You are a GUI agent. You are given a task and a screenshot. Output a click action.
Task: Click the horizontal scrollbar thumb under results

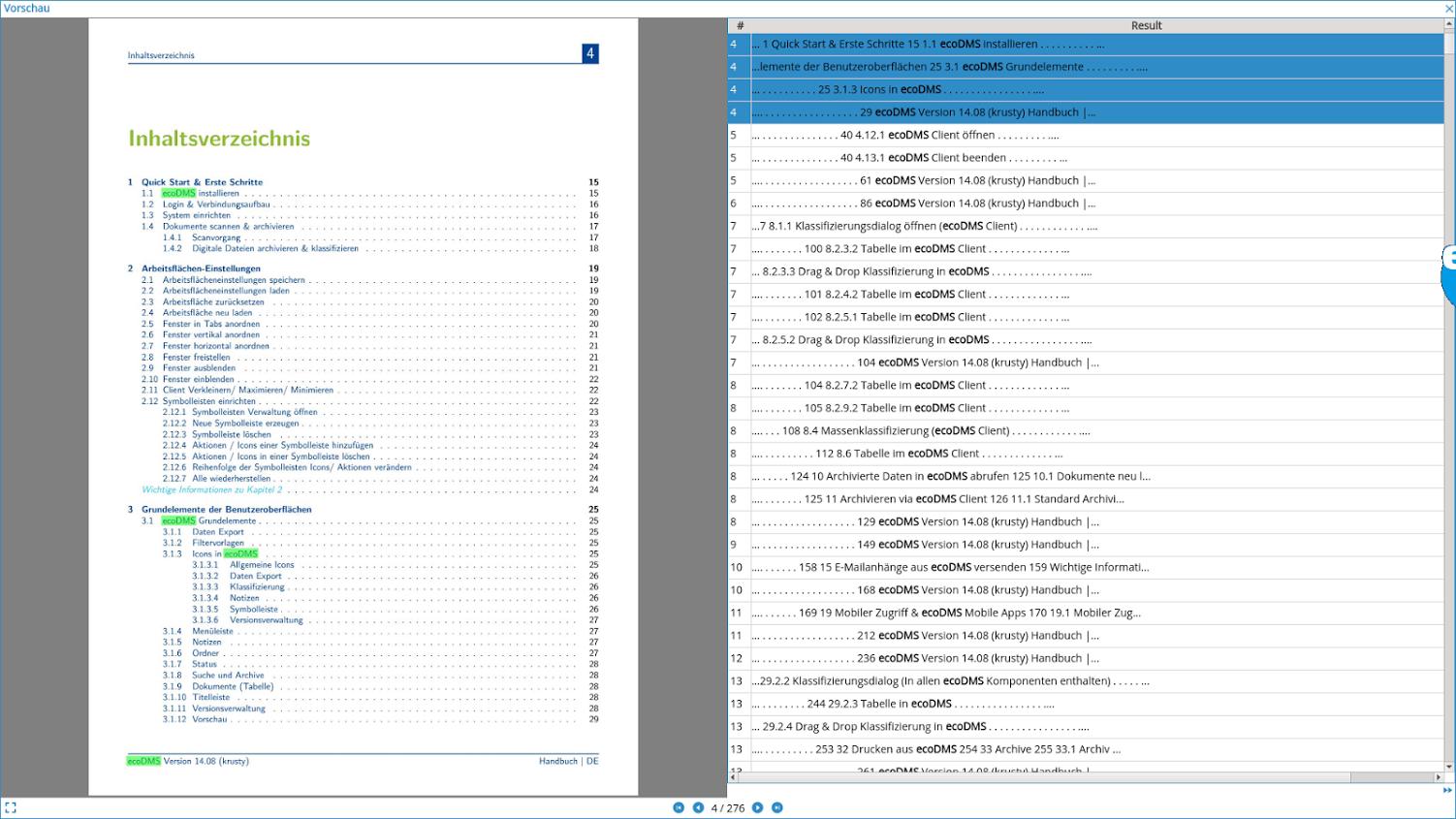(x=1044, y=777)
